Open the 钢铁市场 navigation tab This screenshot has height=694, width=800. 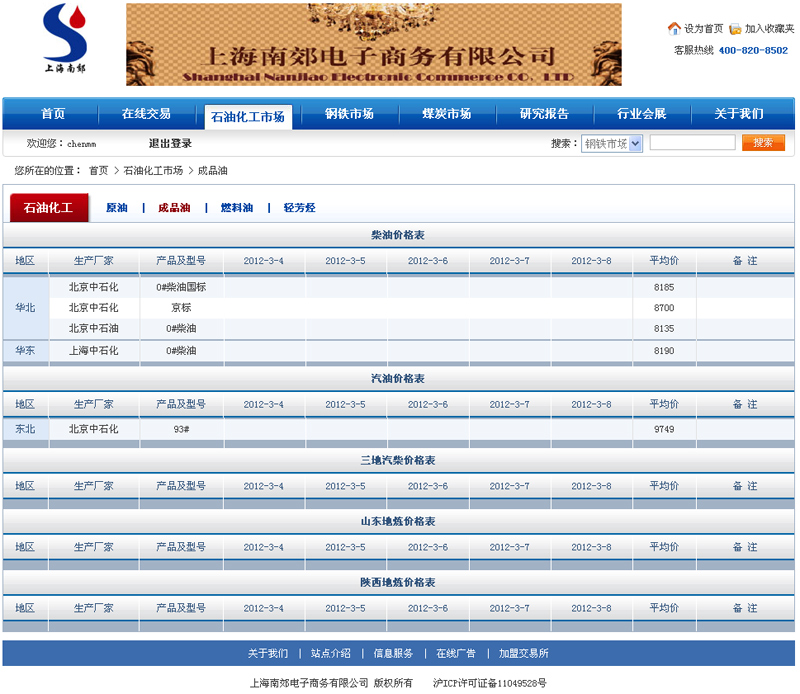pos(349,113)
